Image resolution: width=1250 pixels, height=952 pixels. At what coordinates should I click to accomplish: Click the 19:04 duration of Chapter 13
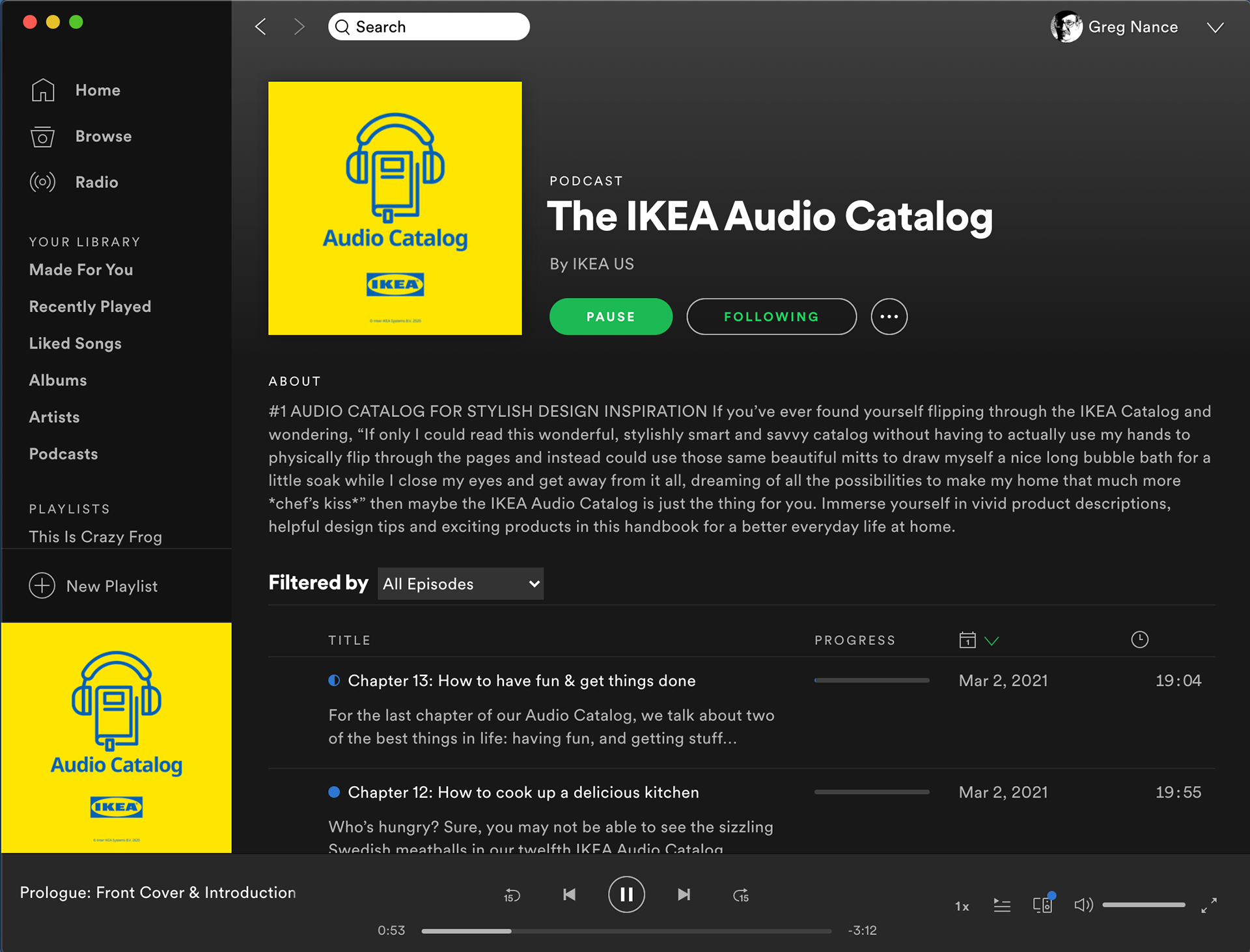(1178, 681)
